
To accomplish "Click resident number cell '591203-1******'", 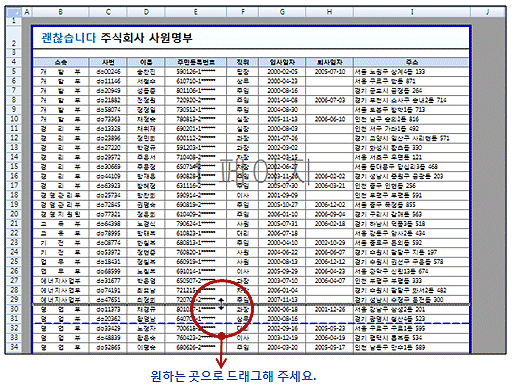I will 196,148.
